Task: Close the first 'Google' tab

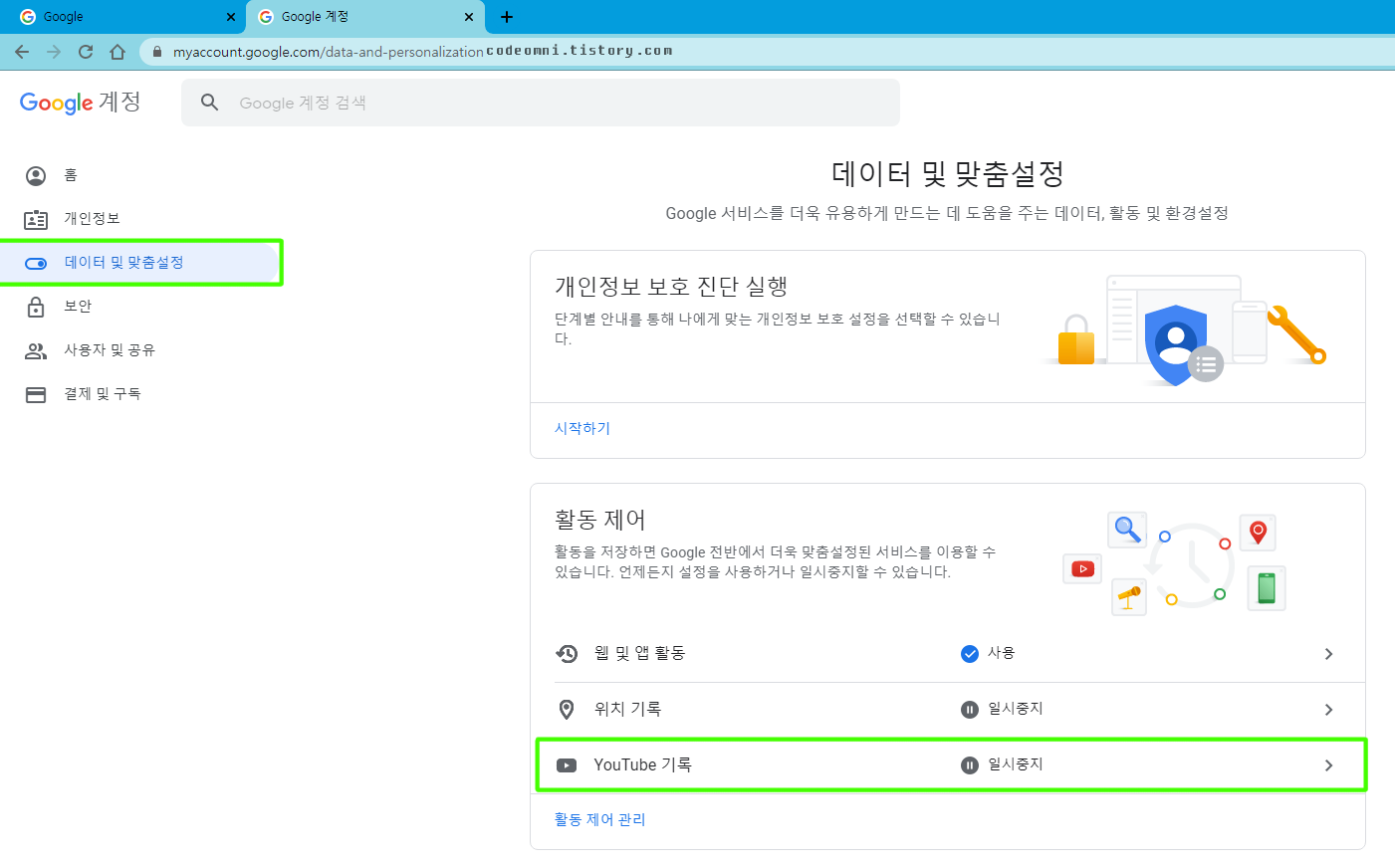Action: [x=231, y=17]
